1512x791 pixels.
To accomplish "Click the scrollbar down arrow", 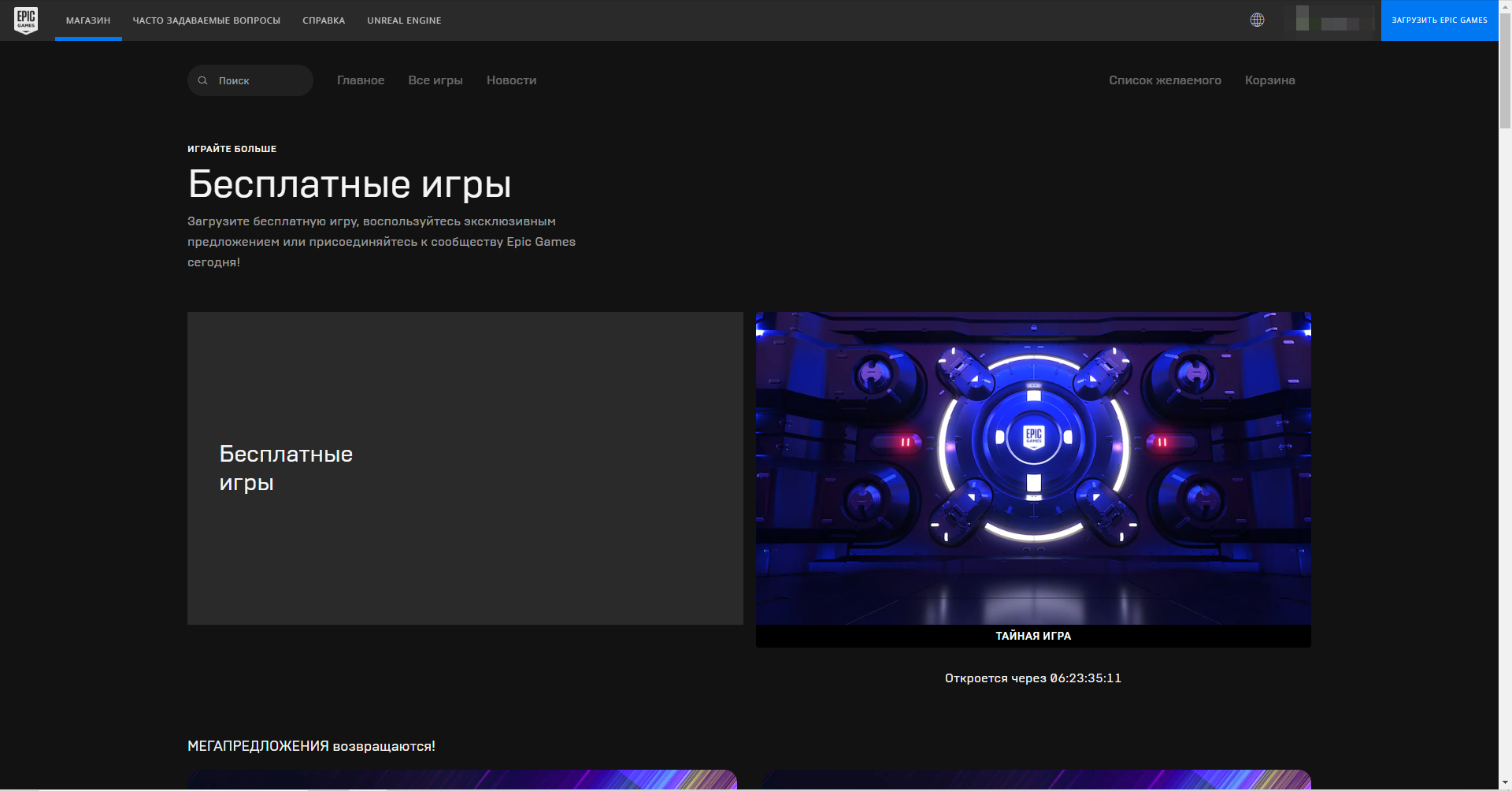I will [x=1505, y=784].
